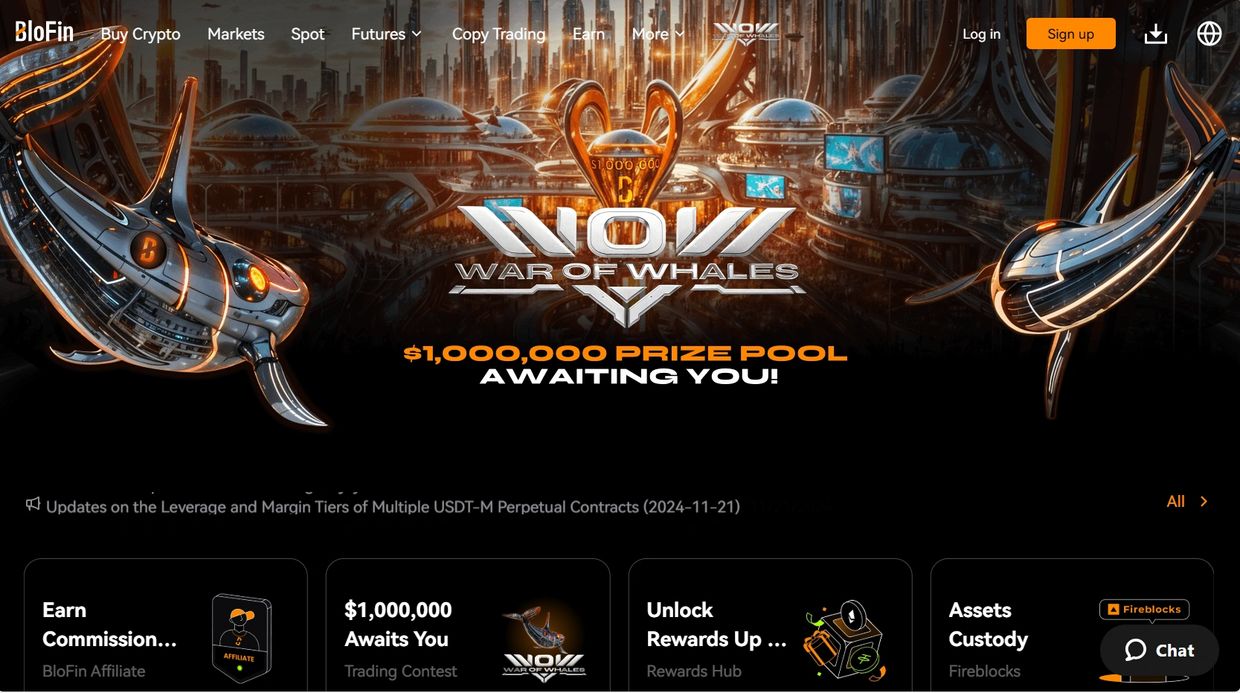
Task: Open the globe language selector icon
Action: [x=1209, y=34]
